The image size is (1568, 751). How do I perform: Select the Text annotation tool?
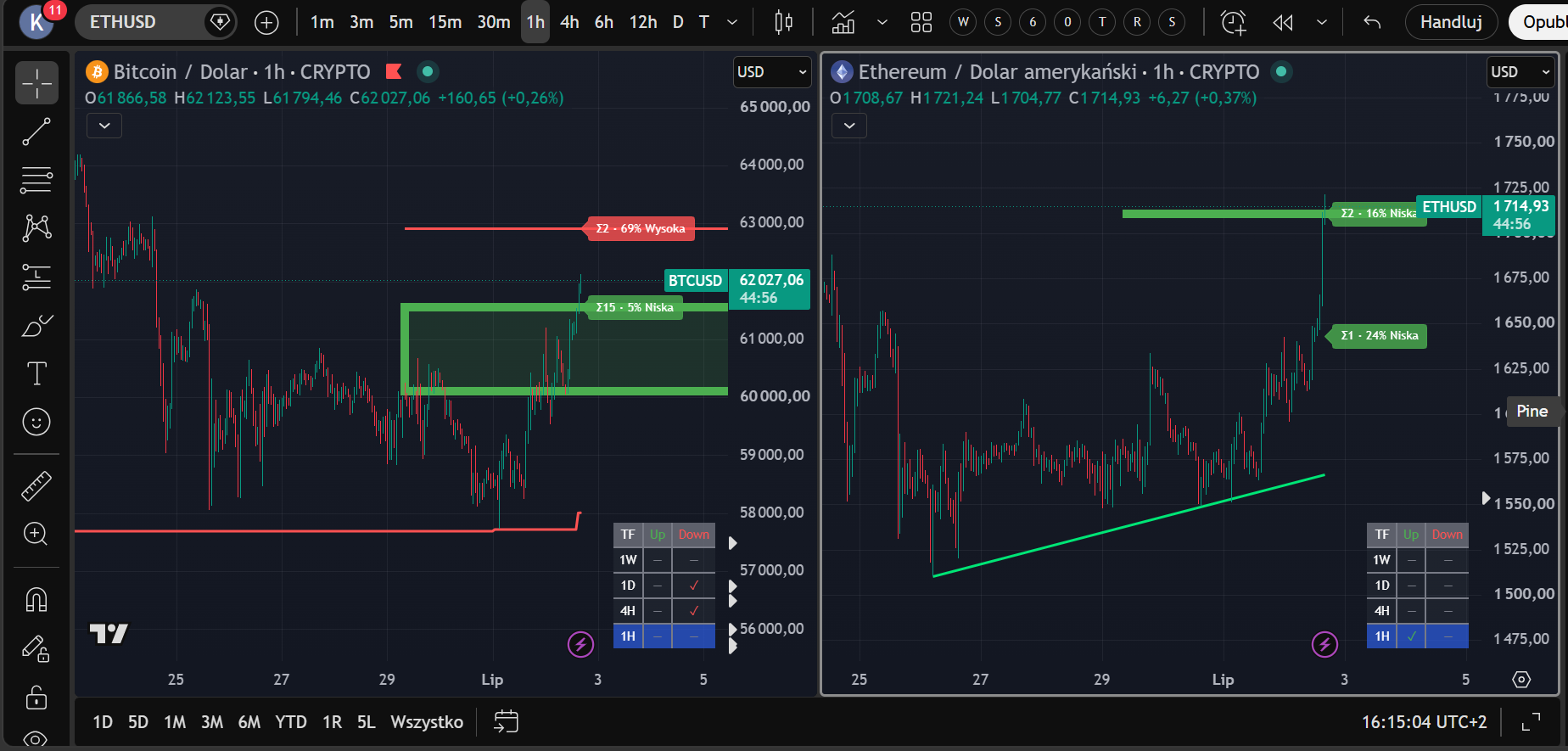(36, 373)
